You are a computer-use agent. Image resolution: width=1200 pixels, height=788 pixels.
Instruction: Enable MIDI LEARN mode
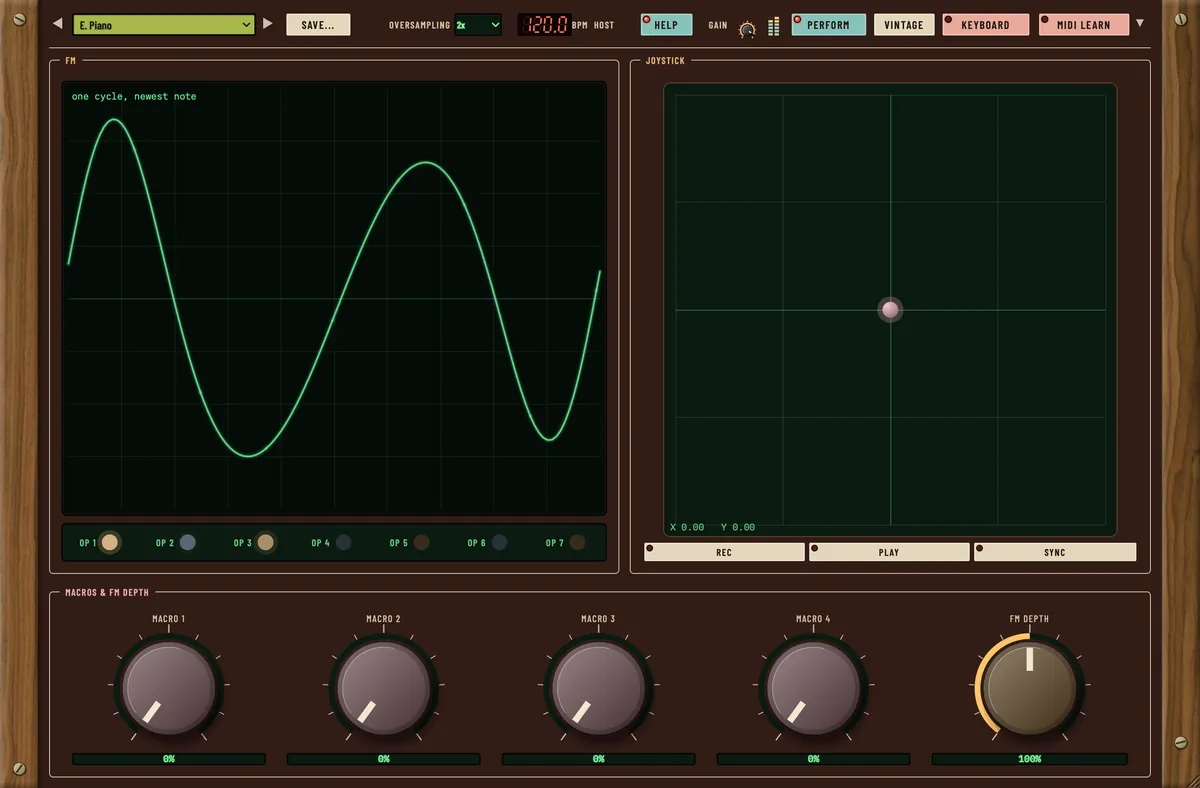click(x=1083, y=25)
